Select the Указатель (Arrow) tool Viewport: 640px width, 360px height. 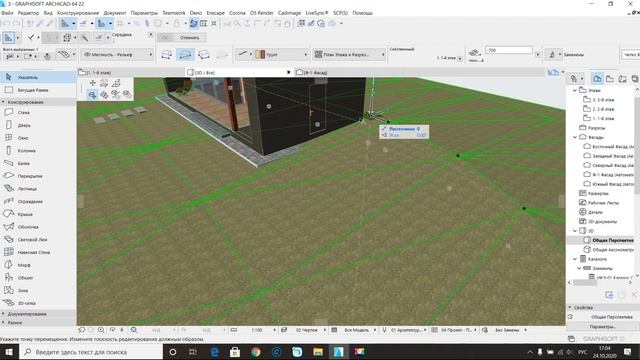pos(38,77)
